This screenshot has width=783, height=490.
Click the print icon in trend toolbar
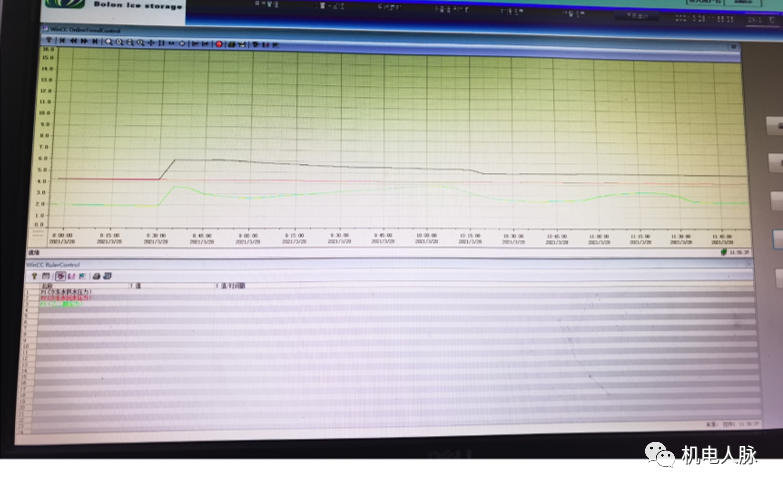[231, 44]
